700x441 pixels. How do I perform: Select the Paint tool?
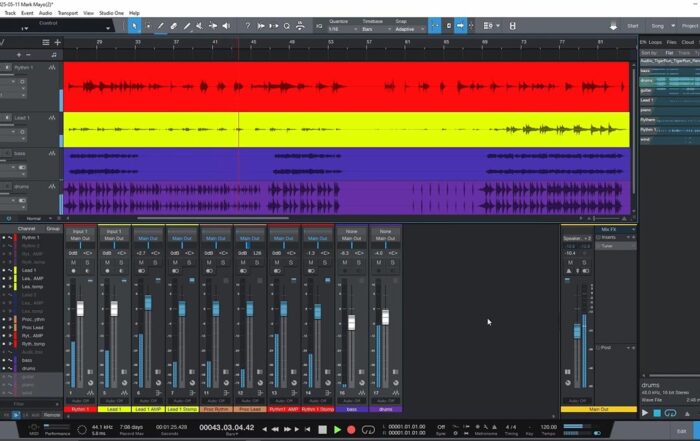[x=187, y=26]
